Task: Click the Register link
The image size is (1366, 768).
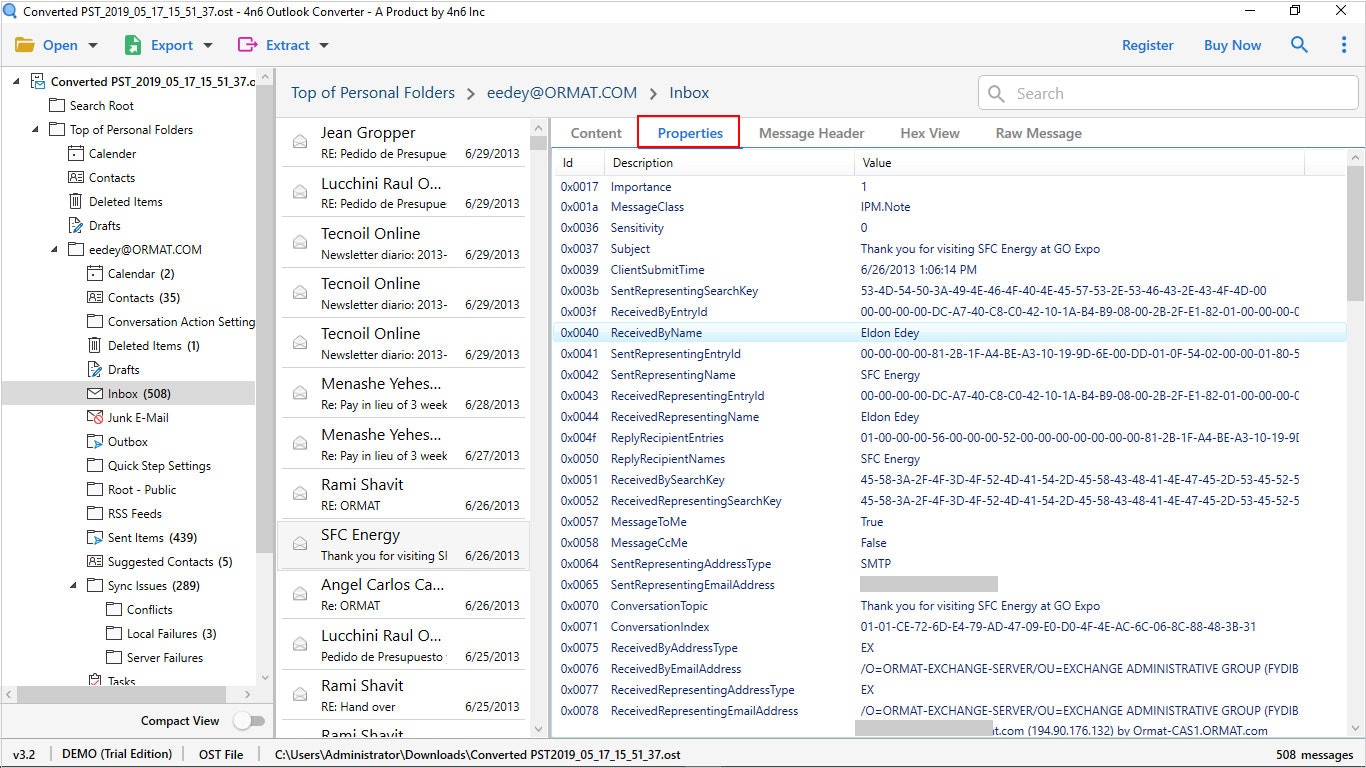Action: click(x=1147, y=45)
